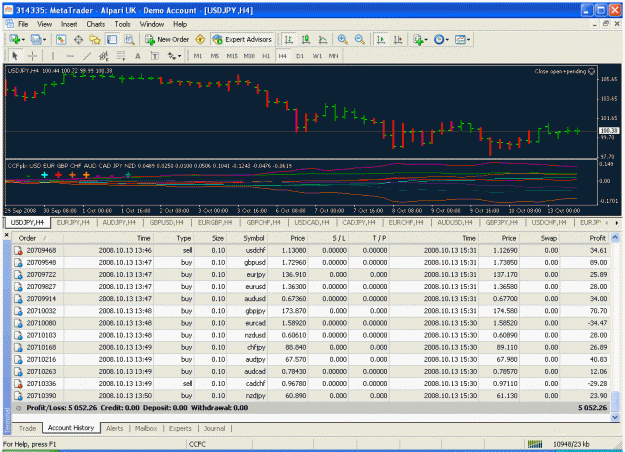This screenshot has width=625, height=452.
Task: Select the arrows drawing tool
Action: pyautogui.click(x=172, y=56)
